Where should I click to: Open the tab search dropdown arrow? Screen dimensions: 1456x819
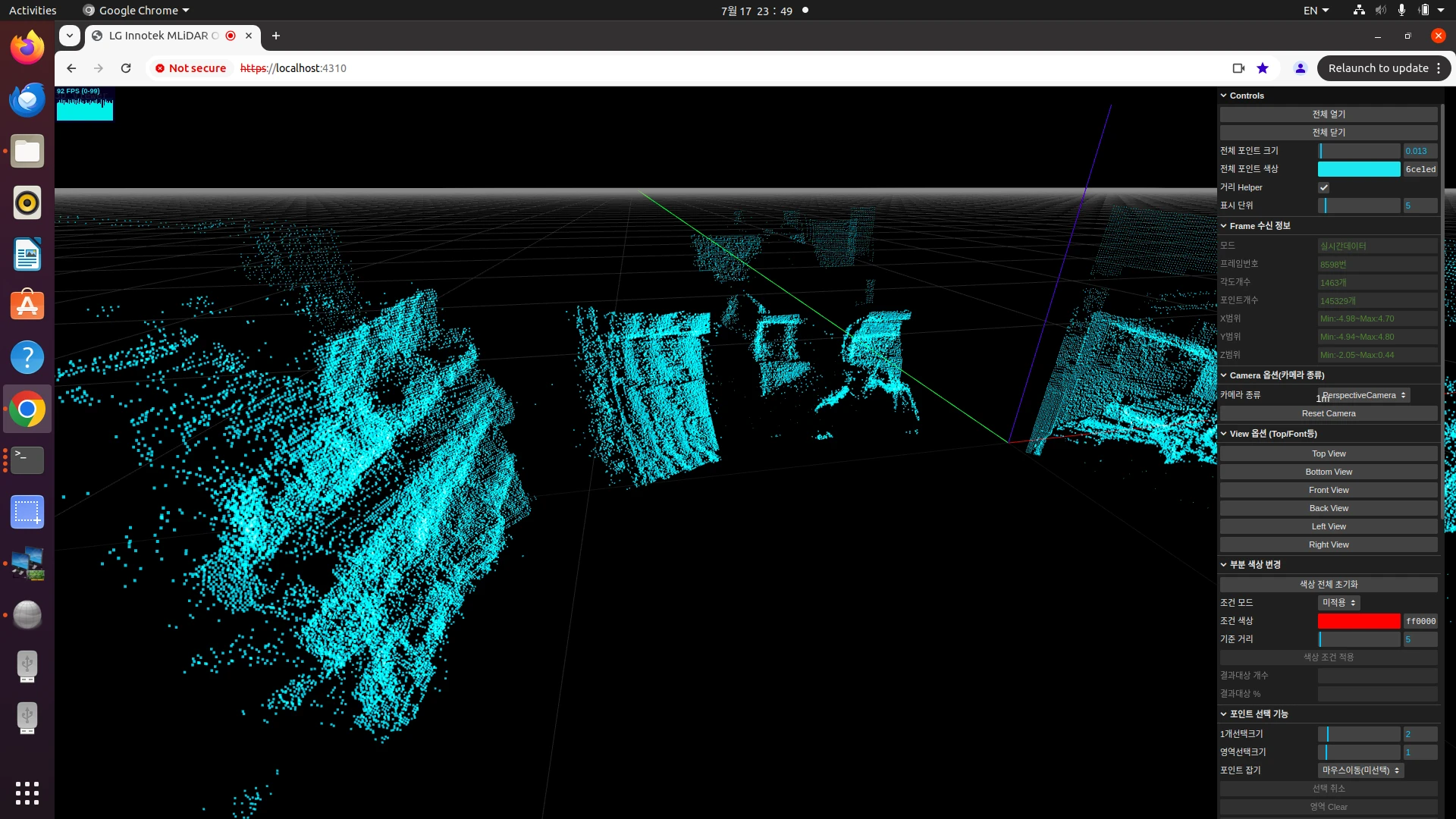70,36
